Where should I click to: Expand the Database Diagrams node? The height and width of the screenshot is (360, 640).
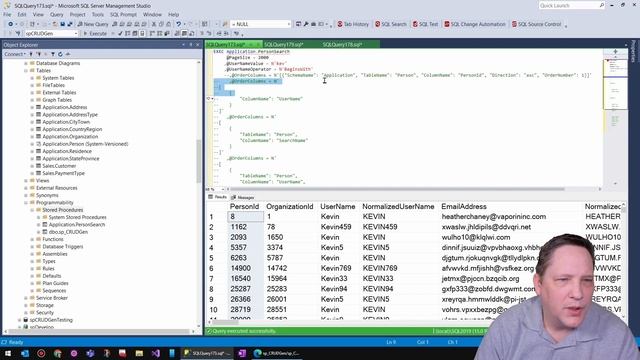point(26,63)
